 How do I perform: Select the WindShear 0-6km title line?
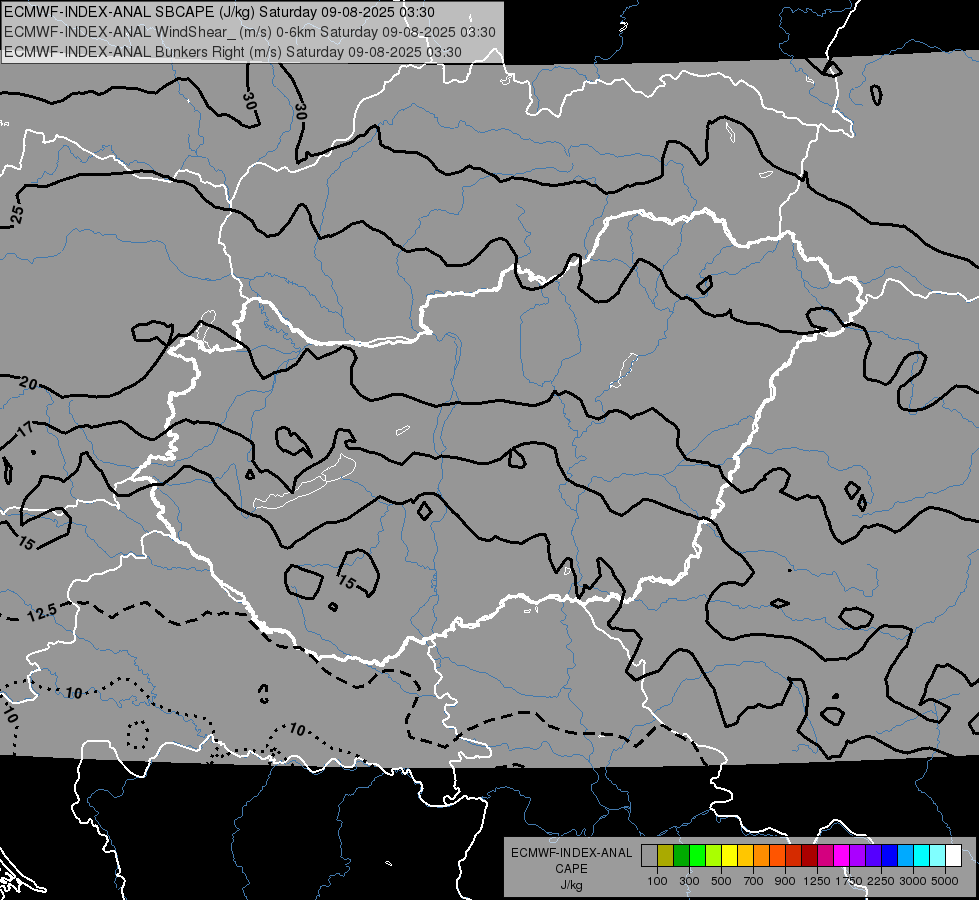point(250,32)
